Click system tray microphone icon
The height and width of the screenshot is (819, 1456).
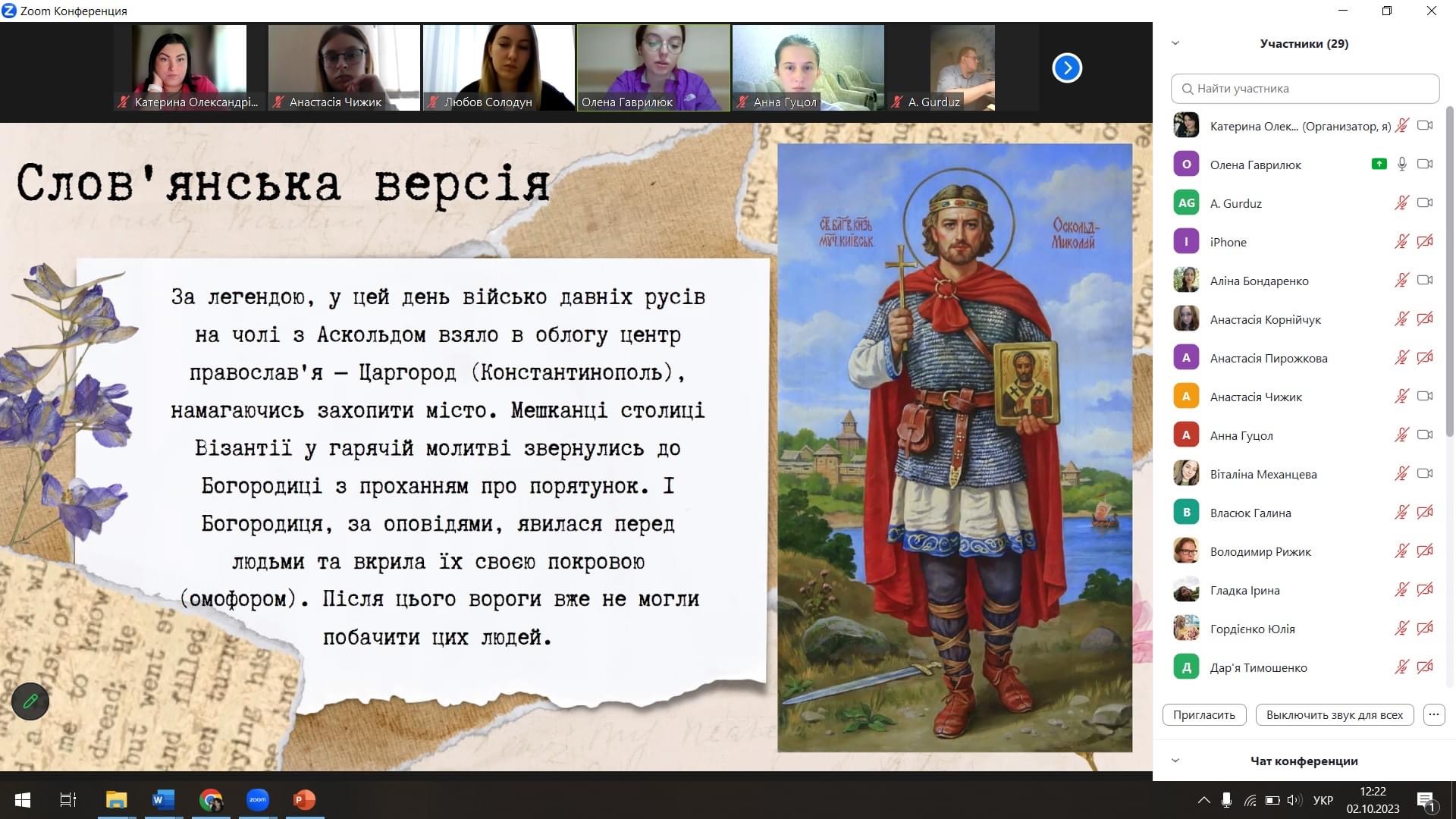tap(1226, 800)
